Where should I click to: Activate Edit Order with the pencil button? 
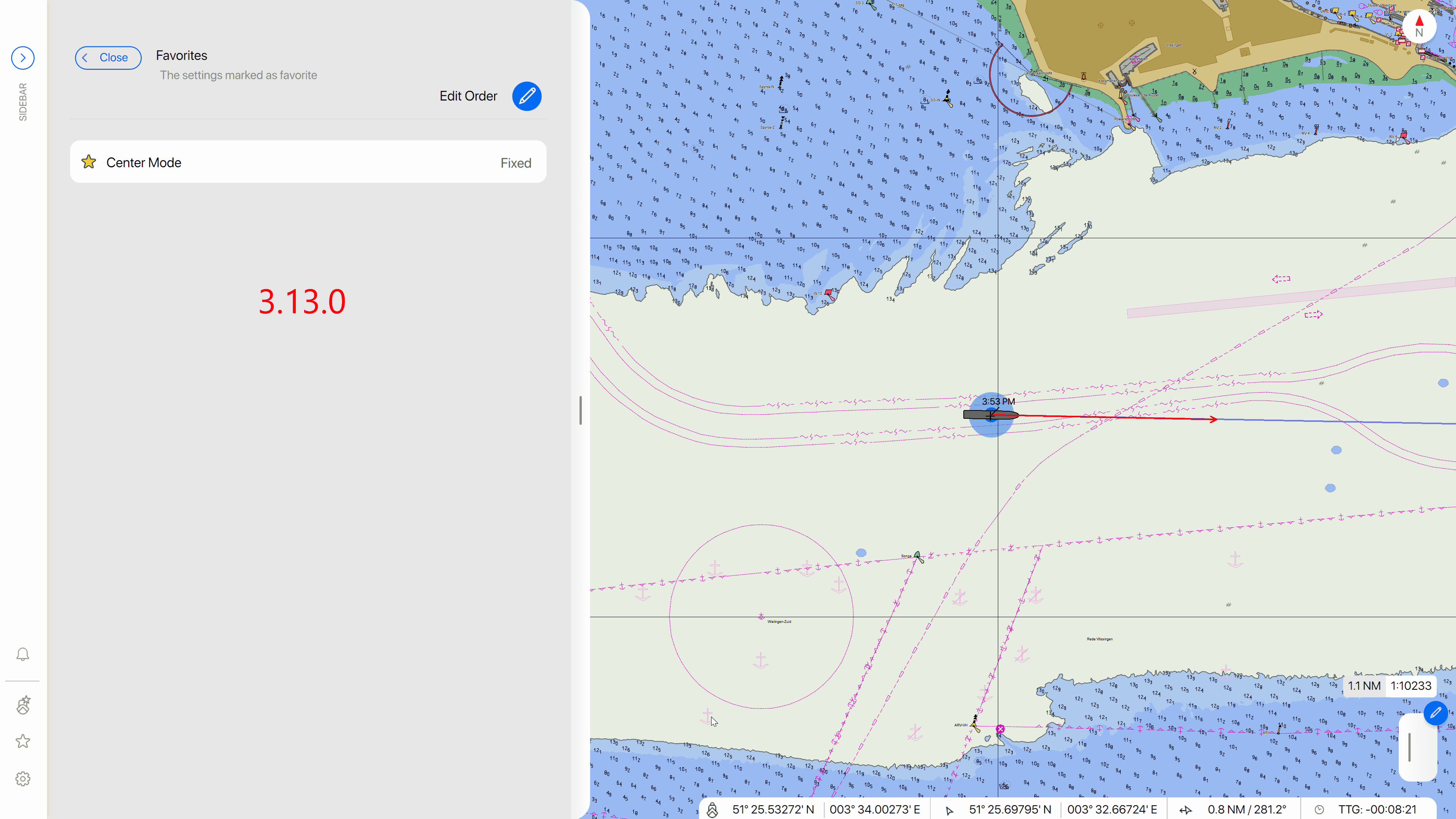[526, 96]
